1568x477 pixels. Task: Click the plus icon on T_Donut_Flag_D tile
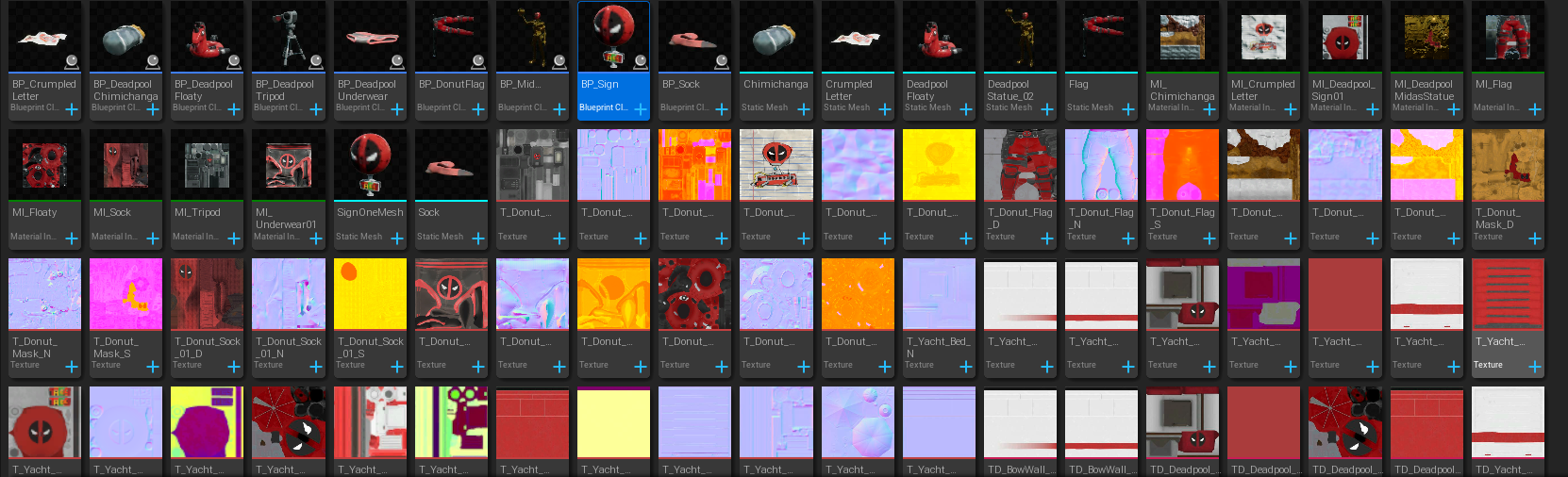point(1047,239)
